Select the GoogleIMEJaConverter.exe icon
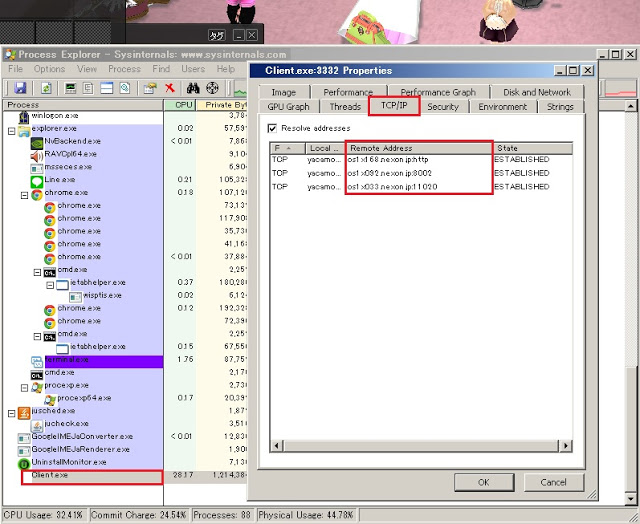Screen dimensions: 640x524 (24, 437)
